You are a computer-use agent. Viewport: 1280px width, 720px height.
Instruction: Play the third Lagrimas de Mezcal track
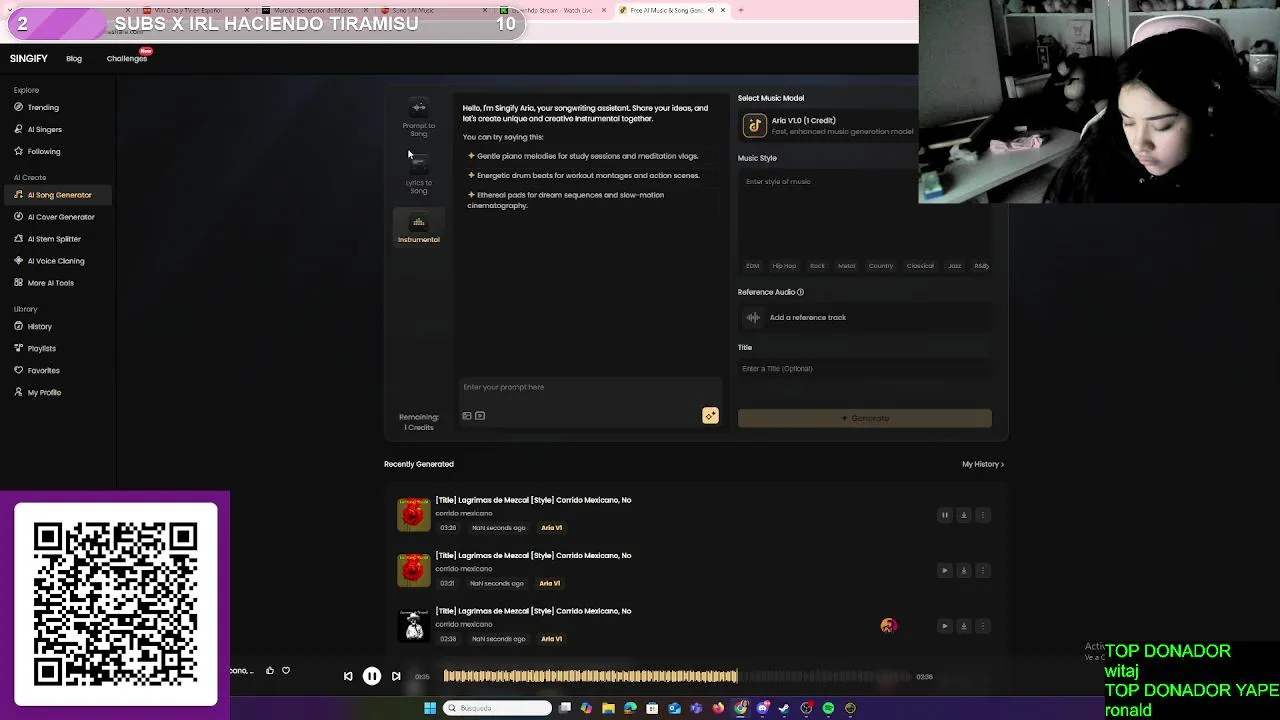tap(944, 626)
